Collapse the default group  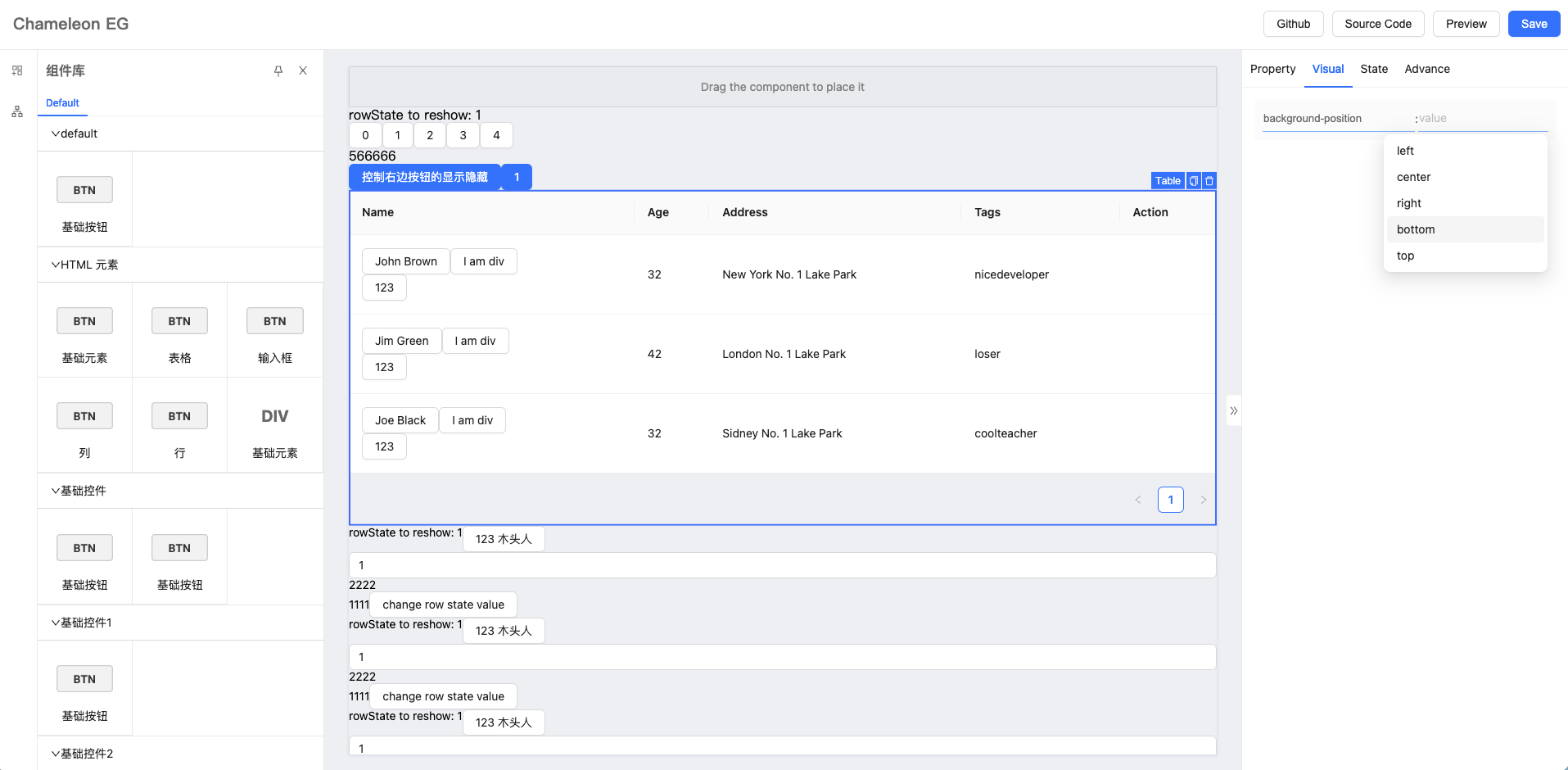click(180, 134)
